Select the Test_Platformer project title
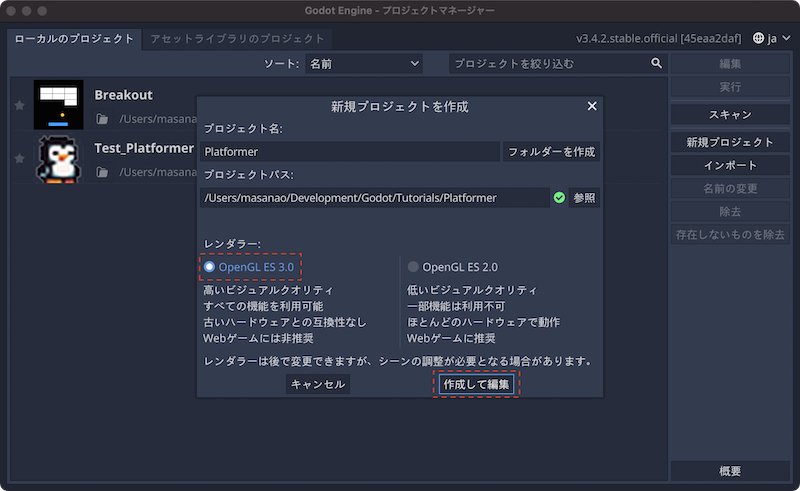800x491 pixels. tap(144, 148)
